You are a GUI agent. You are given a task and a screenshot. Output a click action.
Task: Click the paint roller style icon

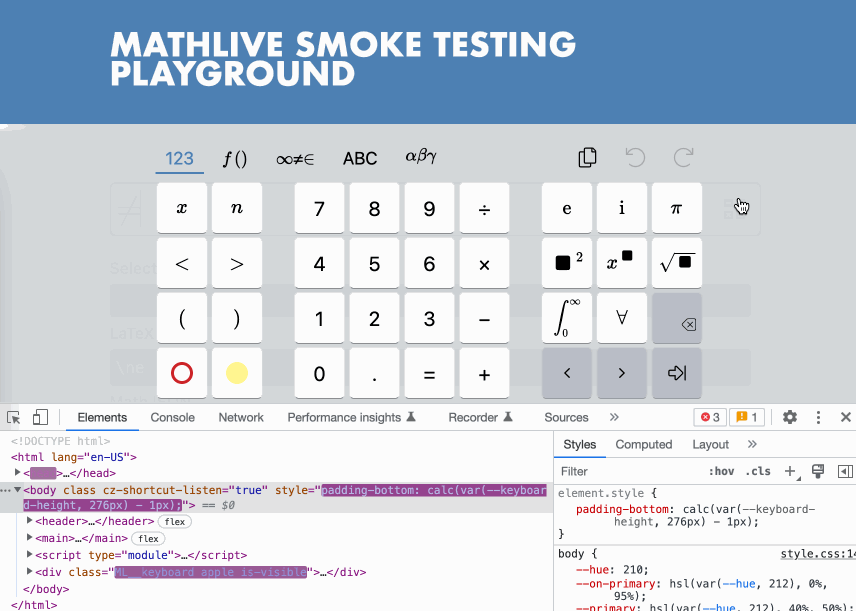[818, 471]
